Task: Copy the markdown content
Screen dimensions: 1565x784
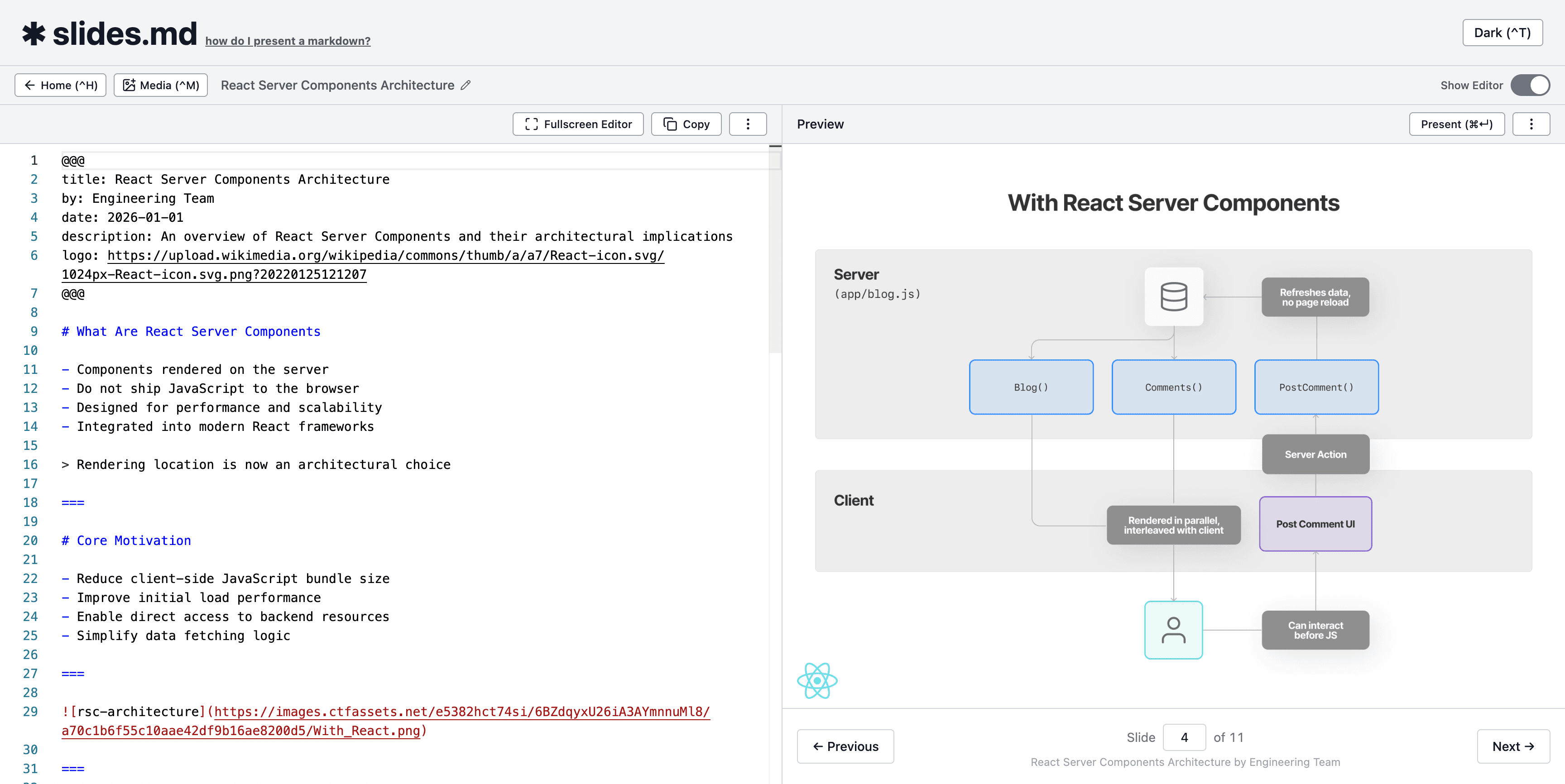Action: click(686, 124)
